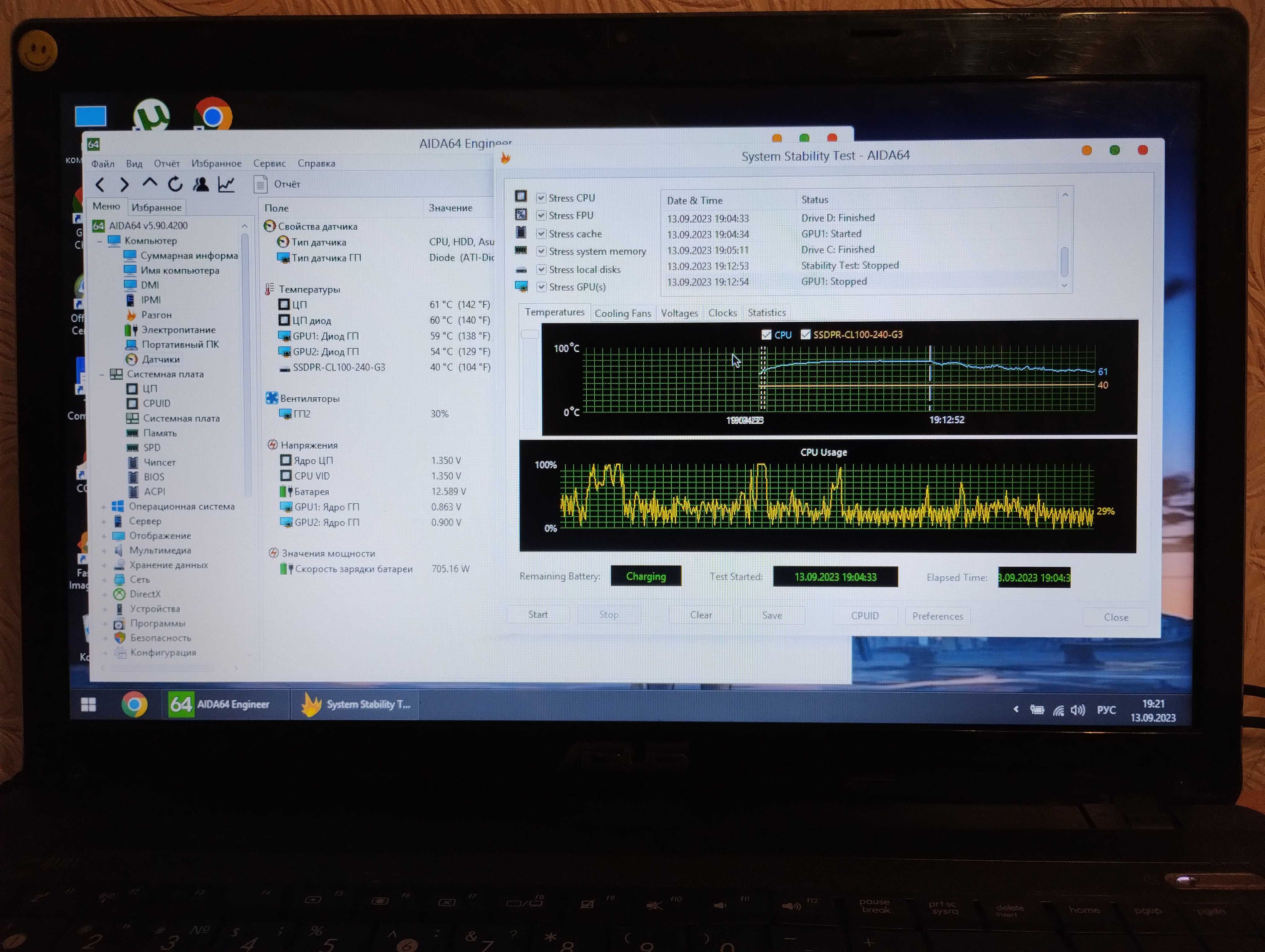1265x952 pixels.
Task: Click the CPUID button
Action: 865,615
